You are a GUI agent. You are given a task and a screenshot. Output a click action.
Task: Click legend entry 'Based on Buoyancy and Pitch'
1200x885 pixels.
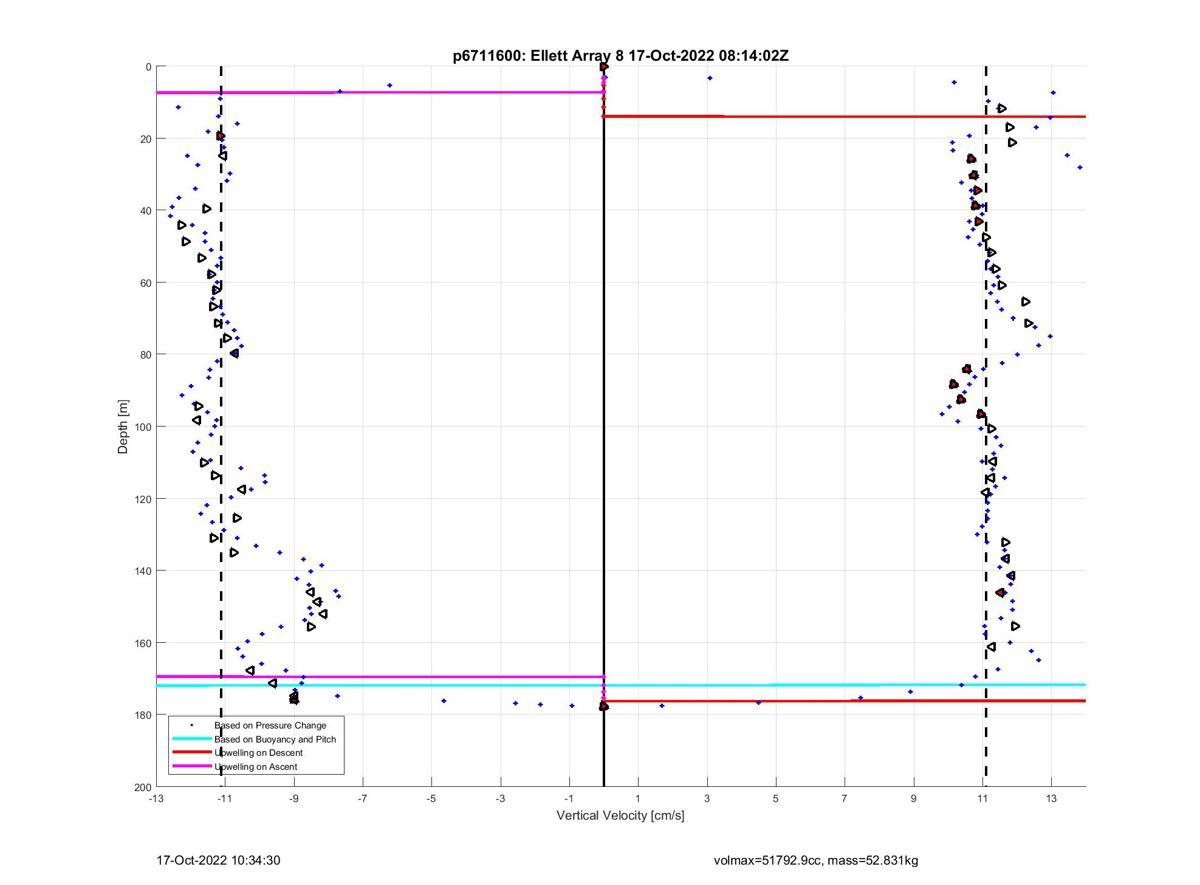tap(275, 739)
